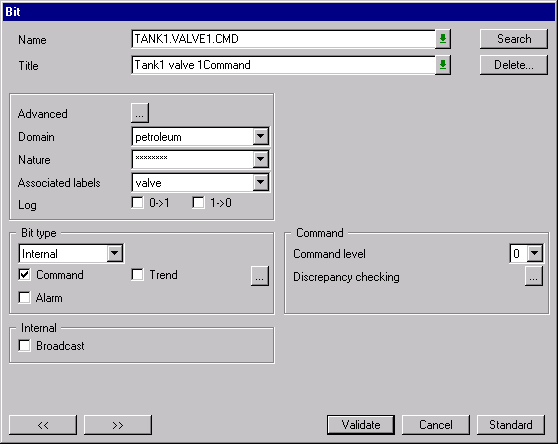Click green arrow icon beside Title field
This screenshot has height=444, width=558.
(x=443, y=65)
